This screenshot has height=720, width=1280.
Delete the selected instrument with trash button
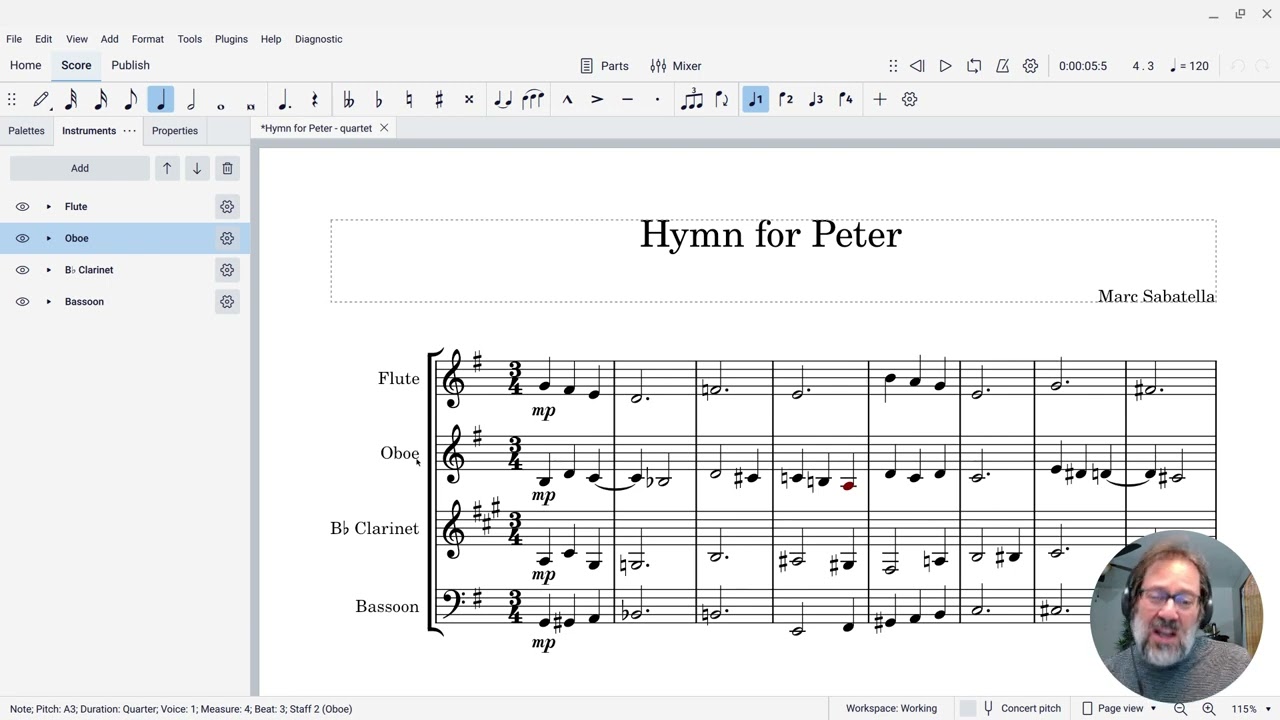coord(227,168)
